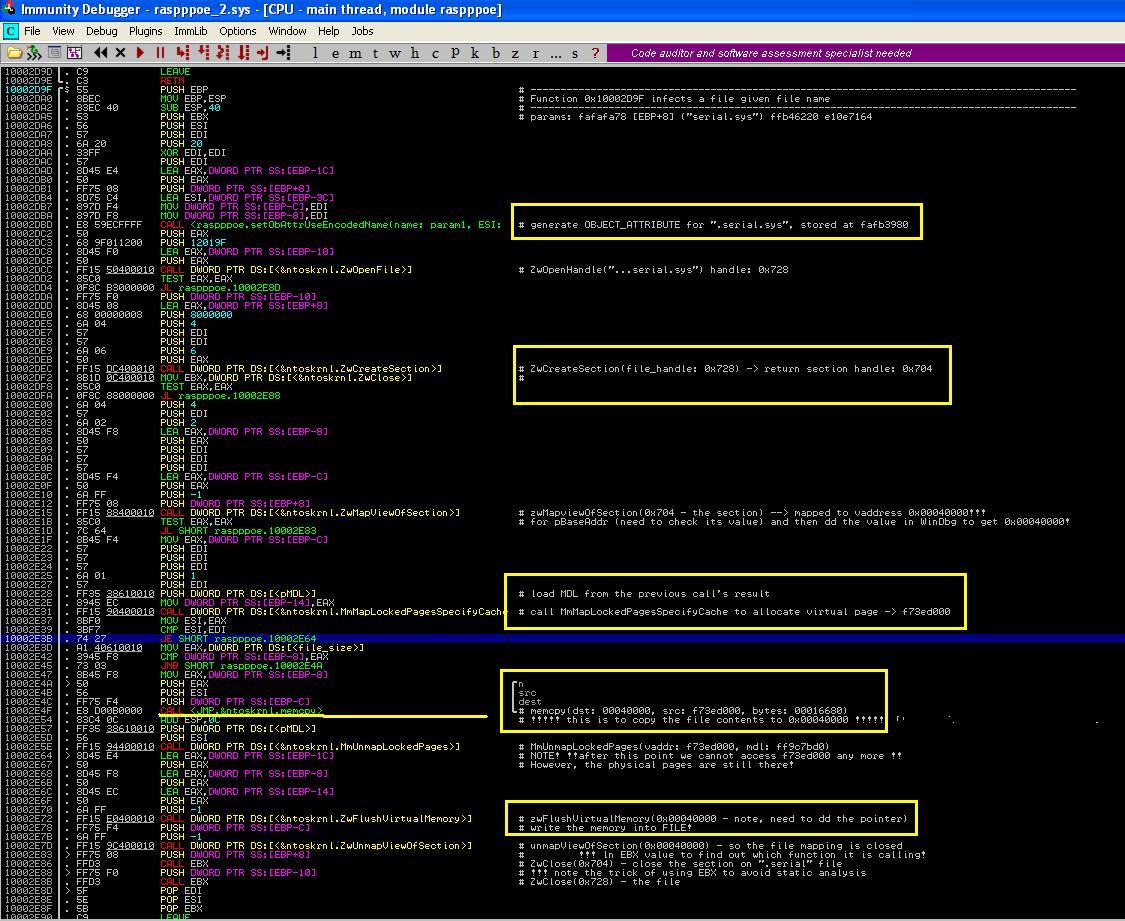The width and height of the screenshot is (1125, 921).
Task: Select the setObAttrUseEncodedName CALL line
Action: 330,225
